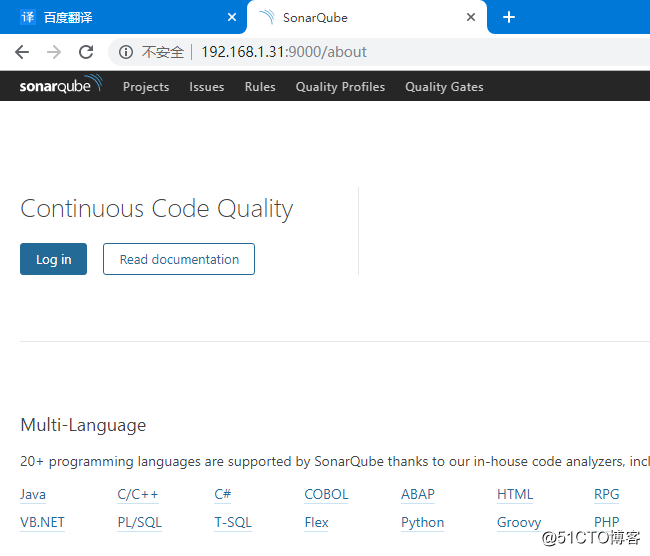This screenshot has height=556, width=650.
Task: Open Quality Profiles
Action: (x=340, y=87)
